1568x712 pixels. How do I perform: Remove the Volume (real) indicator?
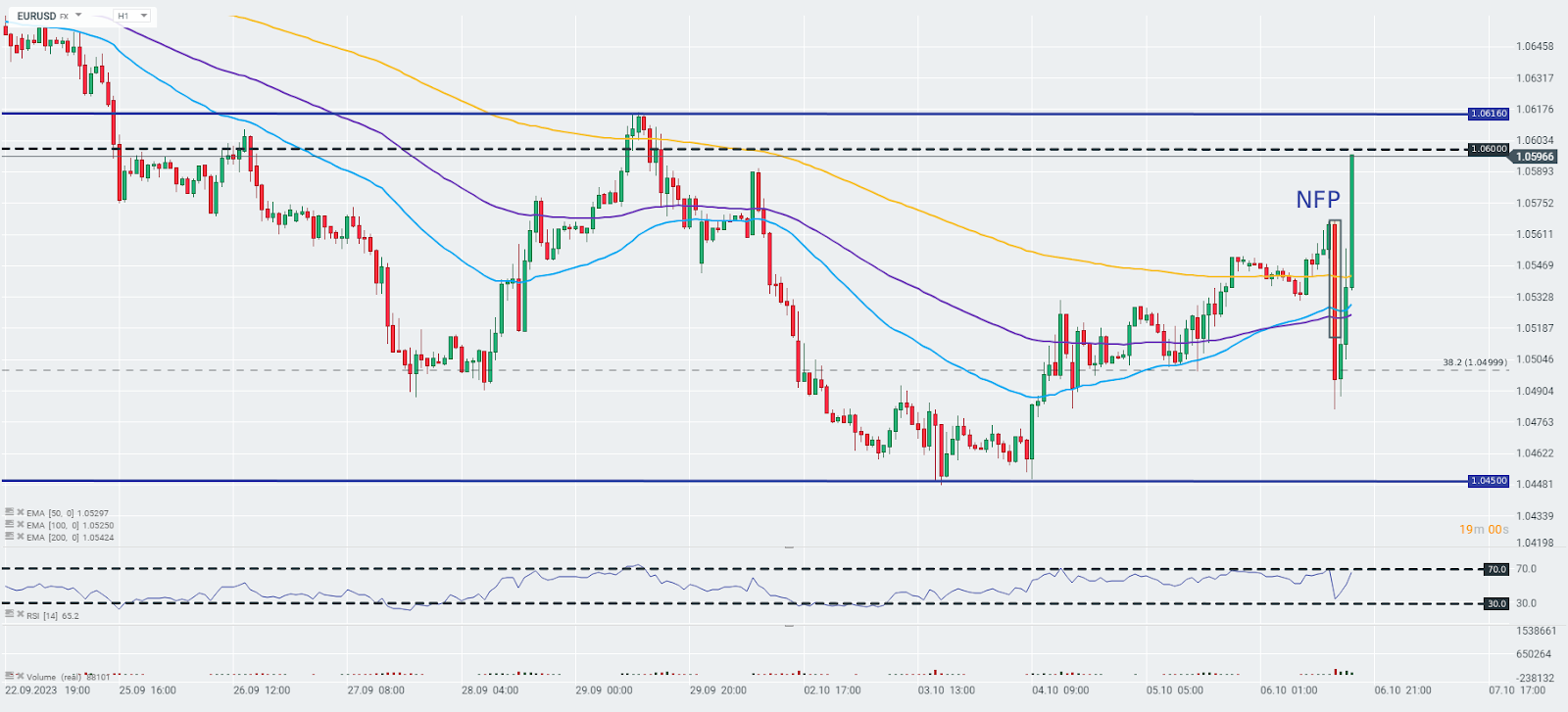(x=20, y=676)
